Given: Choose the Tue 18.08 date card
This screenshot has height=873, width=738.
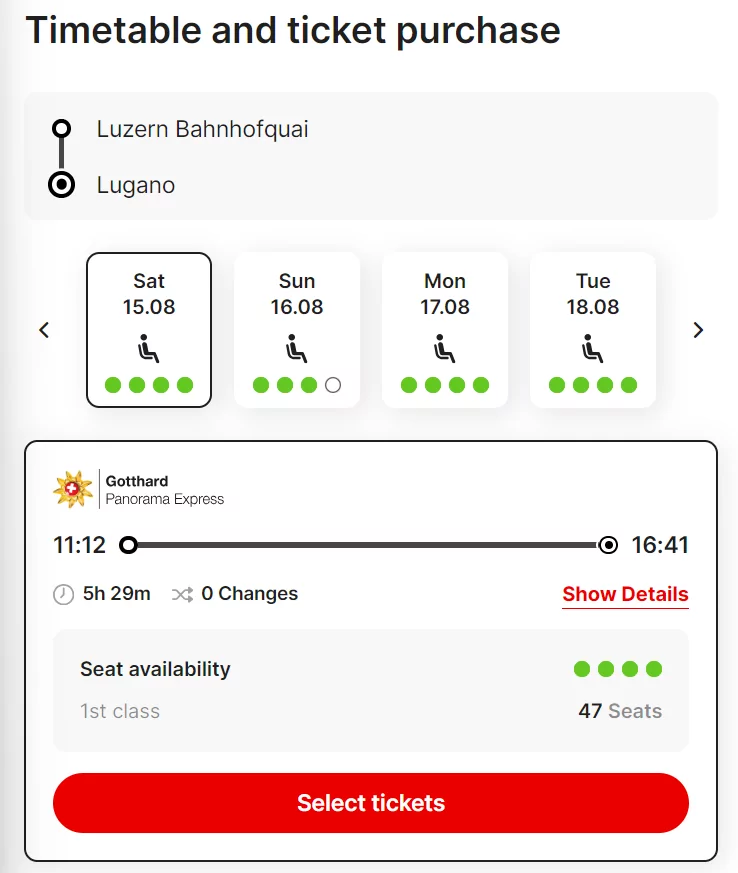Looking at the screenshot, I should coord(593,295).
